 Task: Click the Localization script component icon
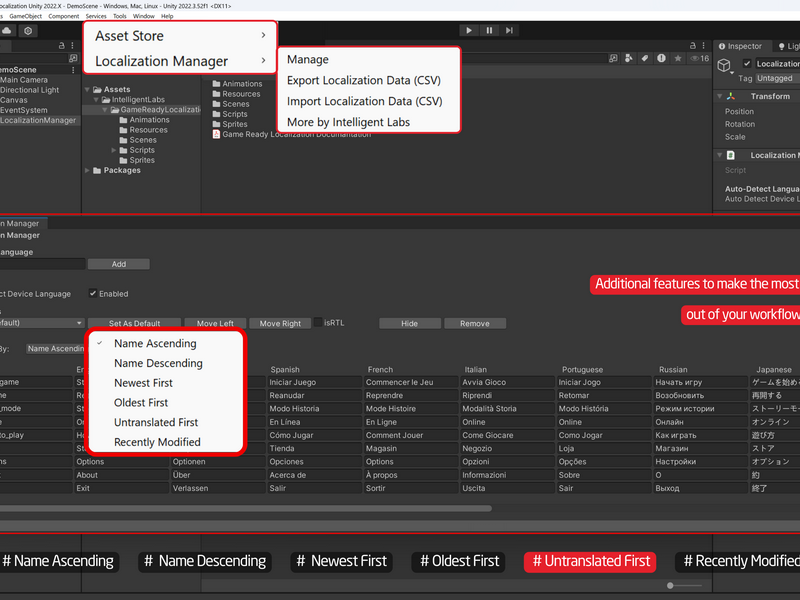[731, 155]
